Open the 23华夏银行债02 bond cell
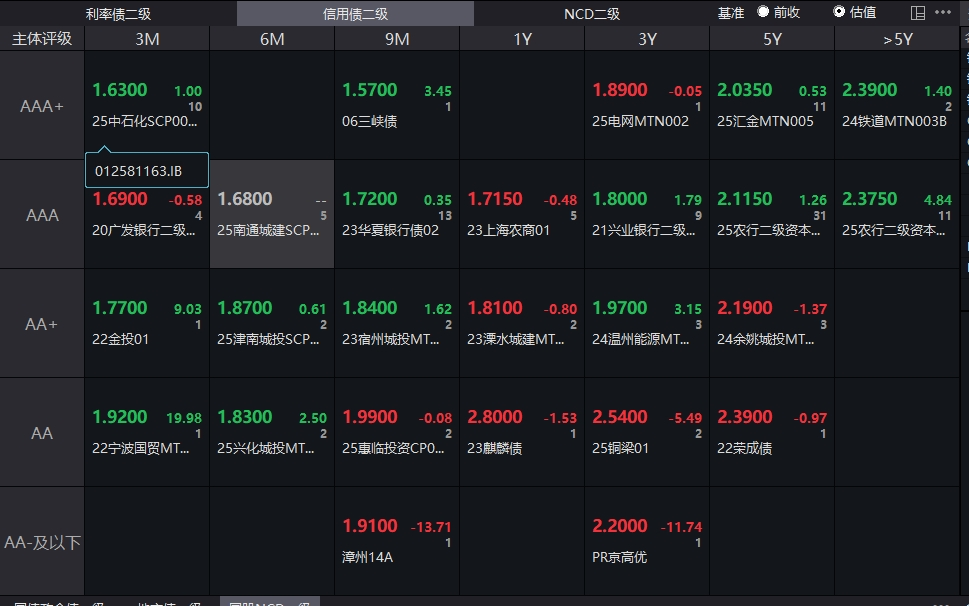The height and width of the screenshot is (606, 969). [x=397, y=215]
